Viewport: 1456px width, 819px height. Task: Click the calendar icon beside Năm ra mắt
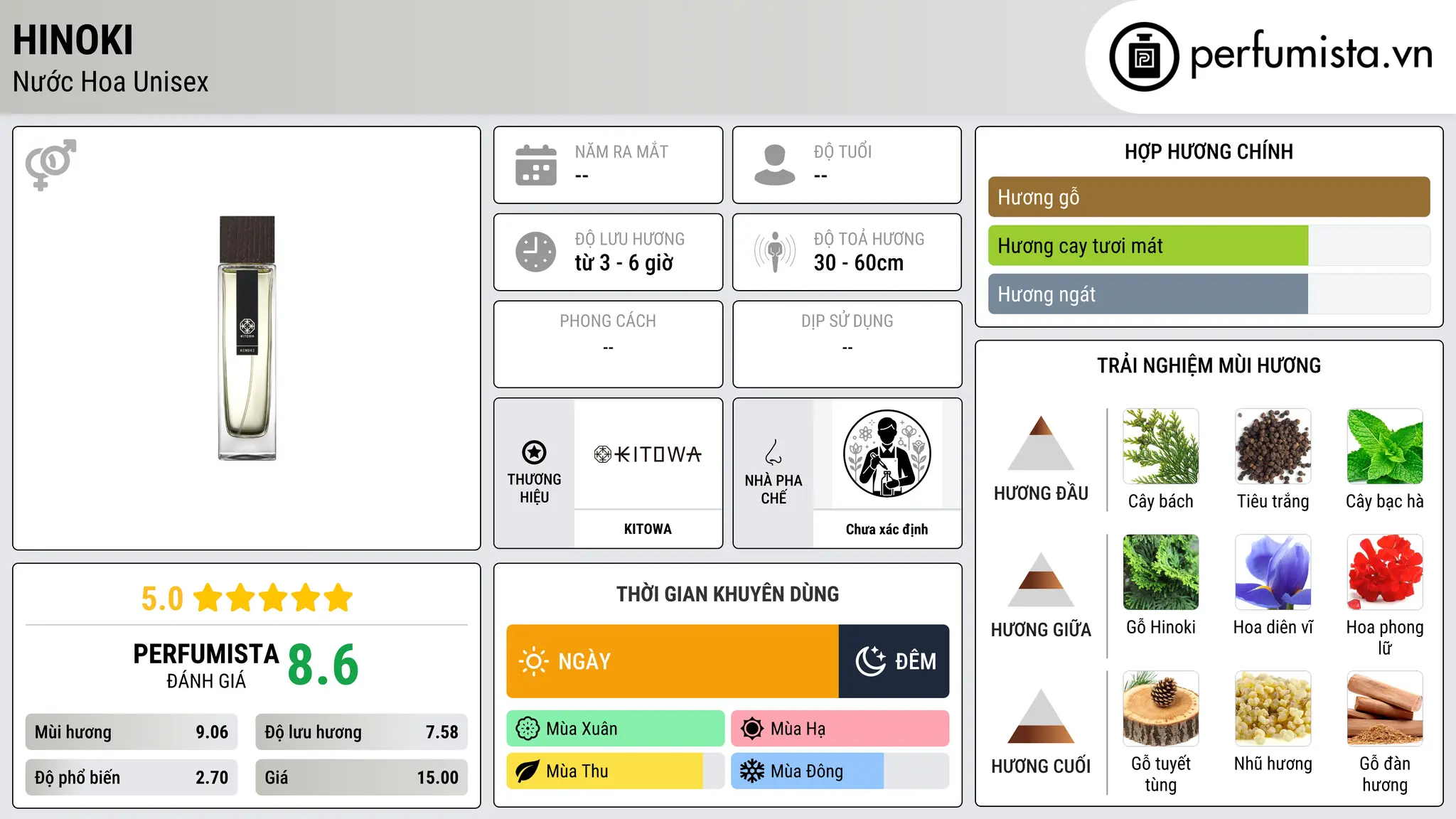[536, 165]
